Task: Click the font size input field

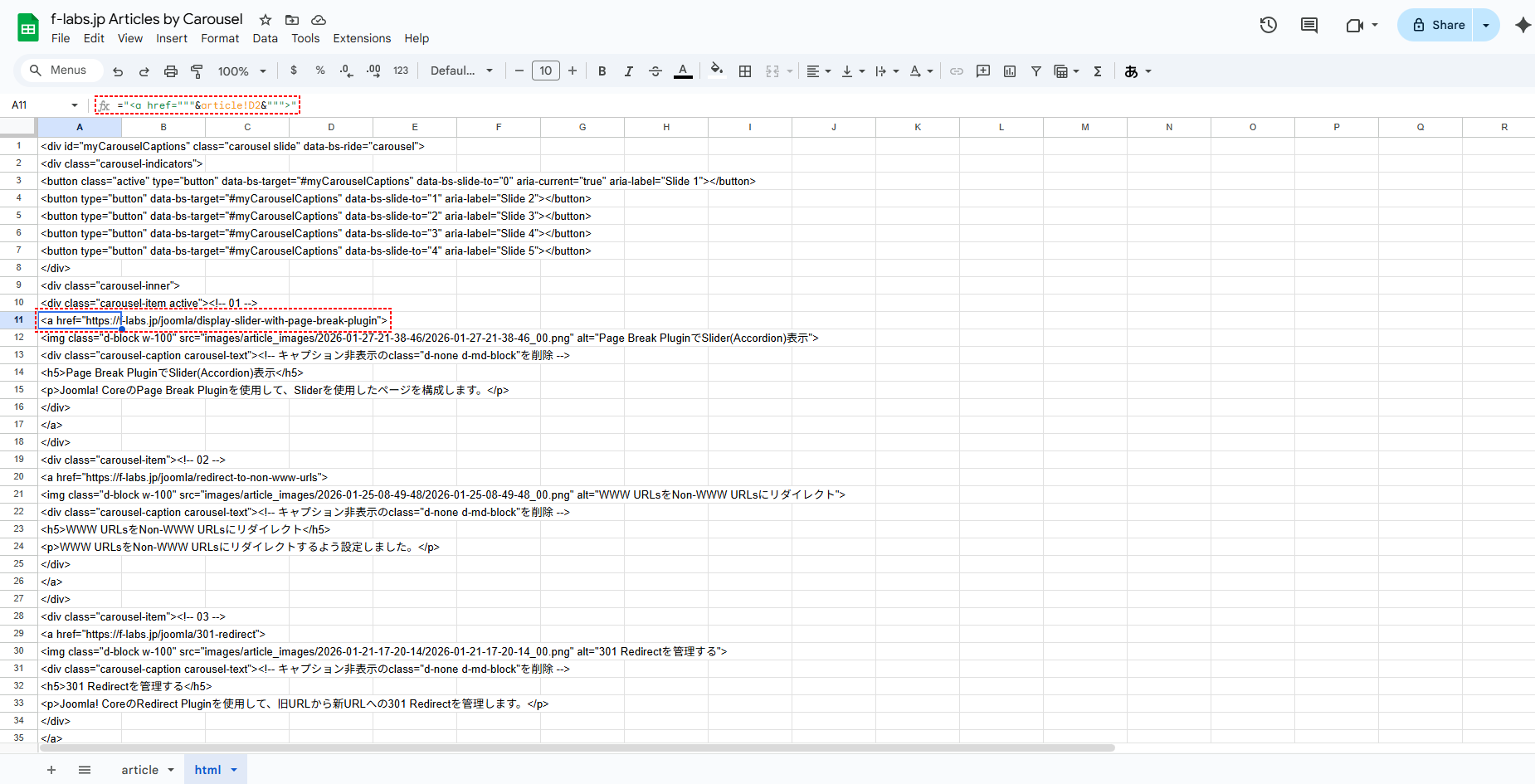Action: (545, 71)
